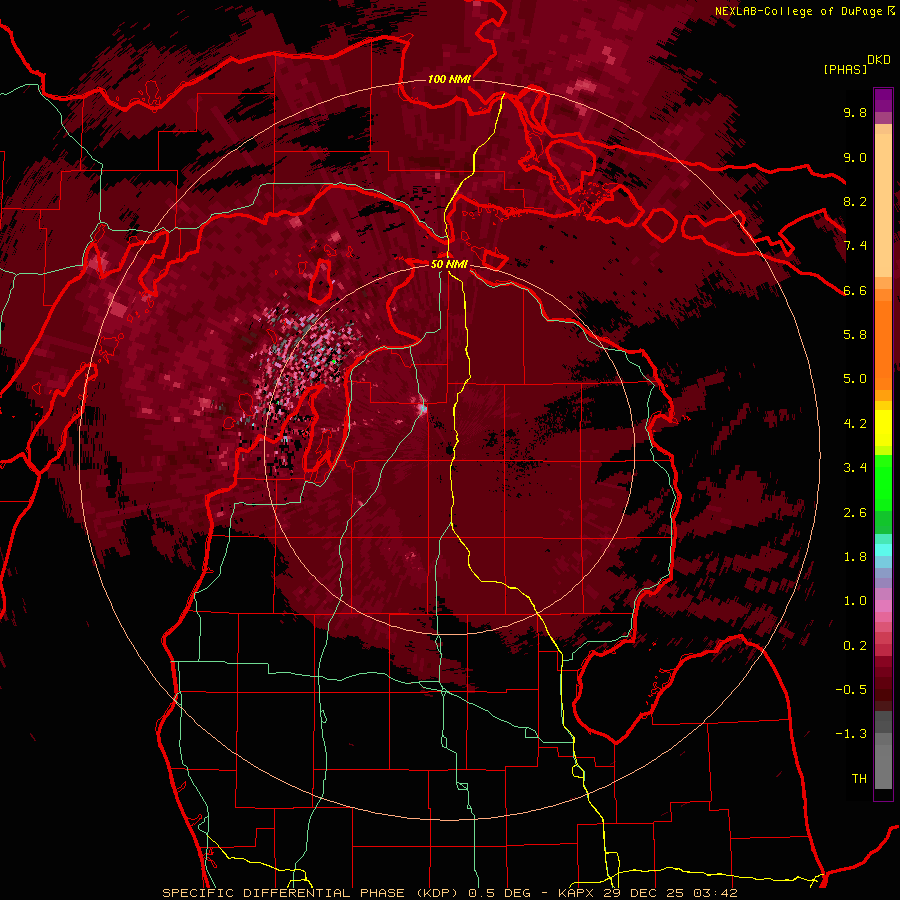Click the 100 NMI range ring label
This screenshot has width=900, height=900.
pos(449,79)
